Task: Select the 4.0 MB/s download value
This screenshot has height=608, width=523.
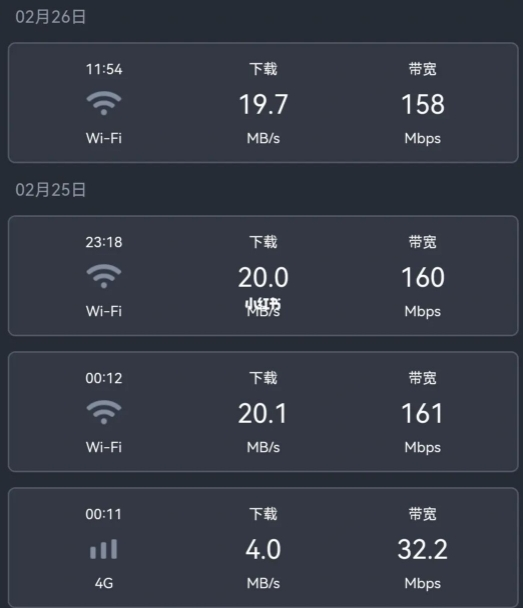Action: 263,549
